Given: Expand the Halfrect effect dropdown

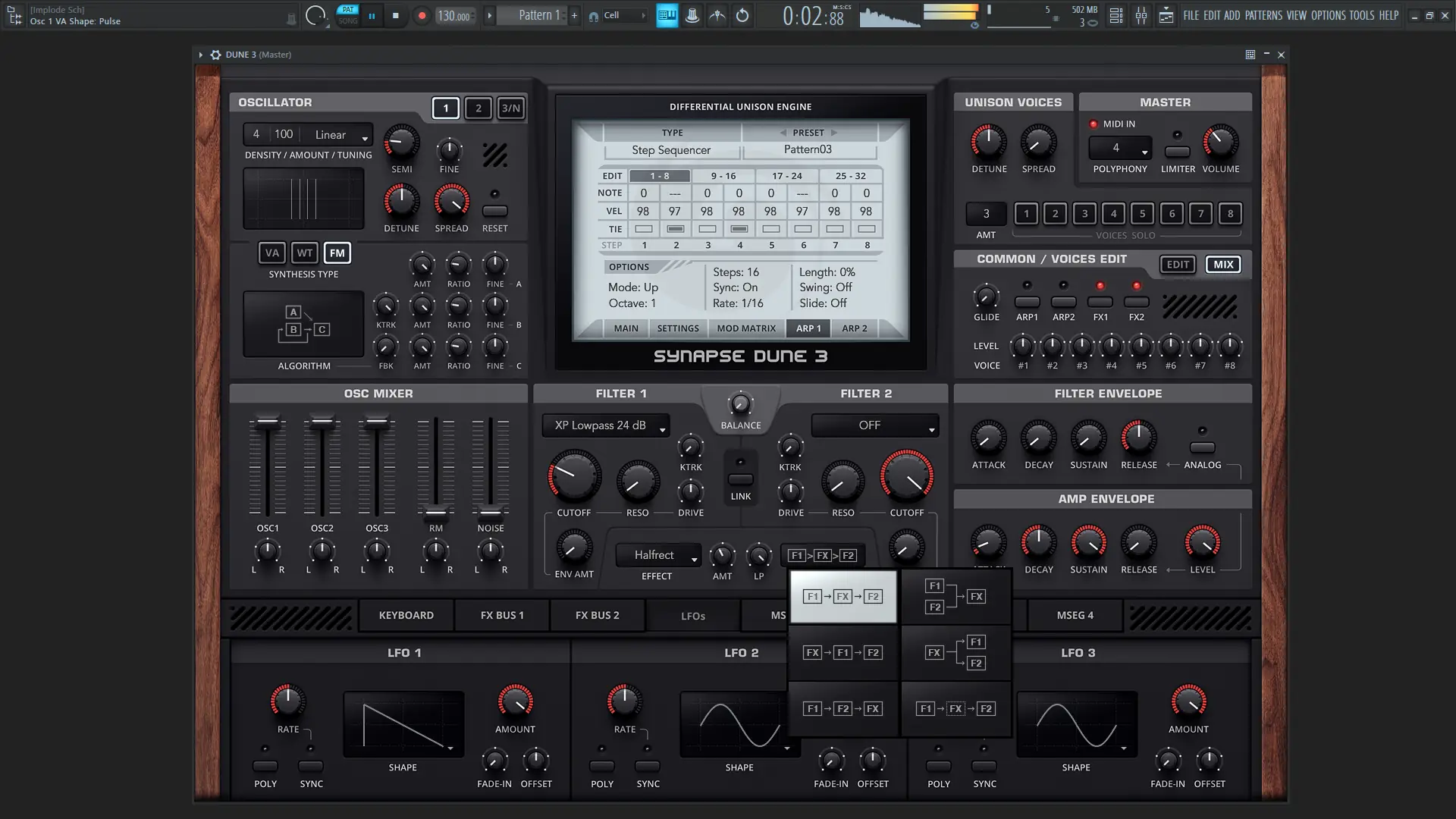Looking at the screenshot, I should tap(658, 555).
